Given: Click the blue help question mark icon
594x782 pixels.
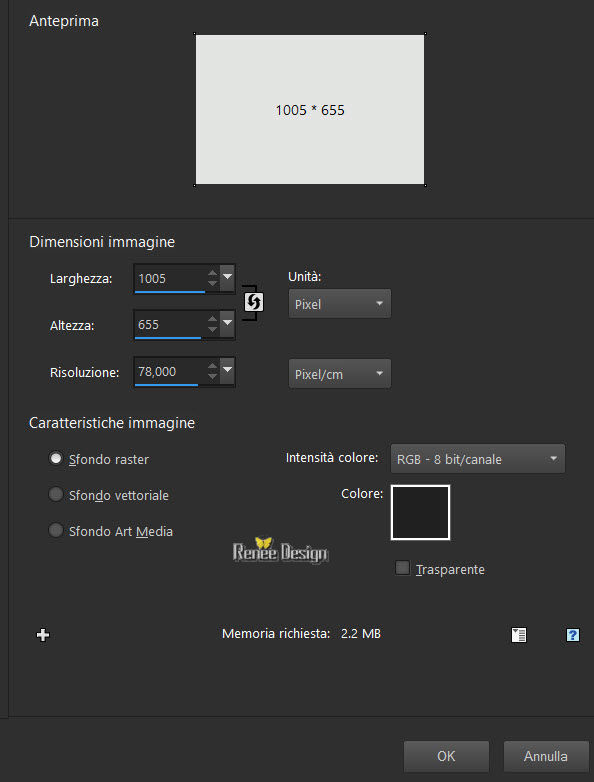Looking at the screenshot, I should coord(573,635).
